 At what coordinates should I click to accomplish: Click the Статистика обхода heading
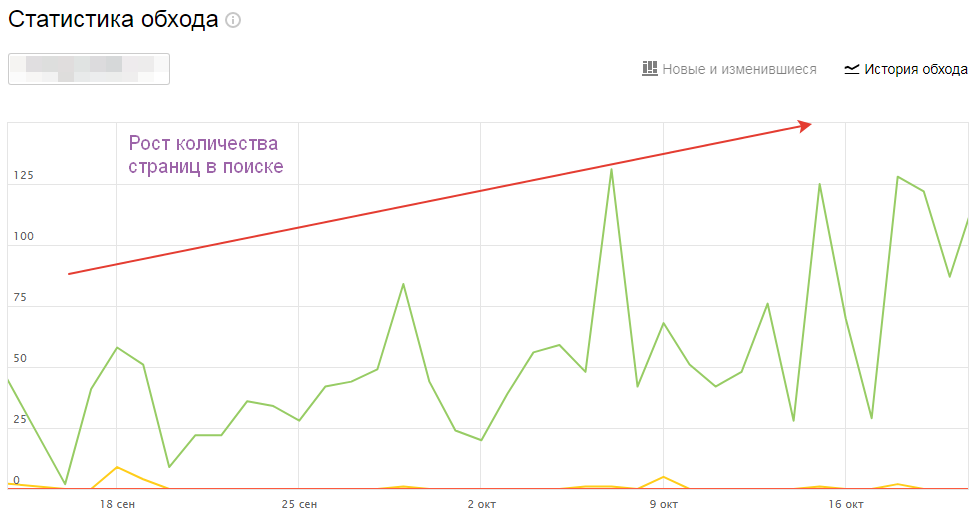pyautogui.click(x=113, y=20)
